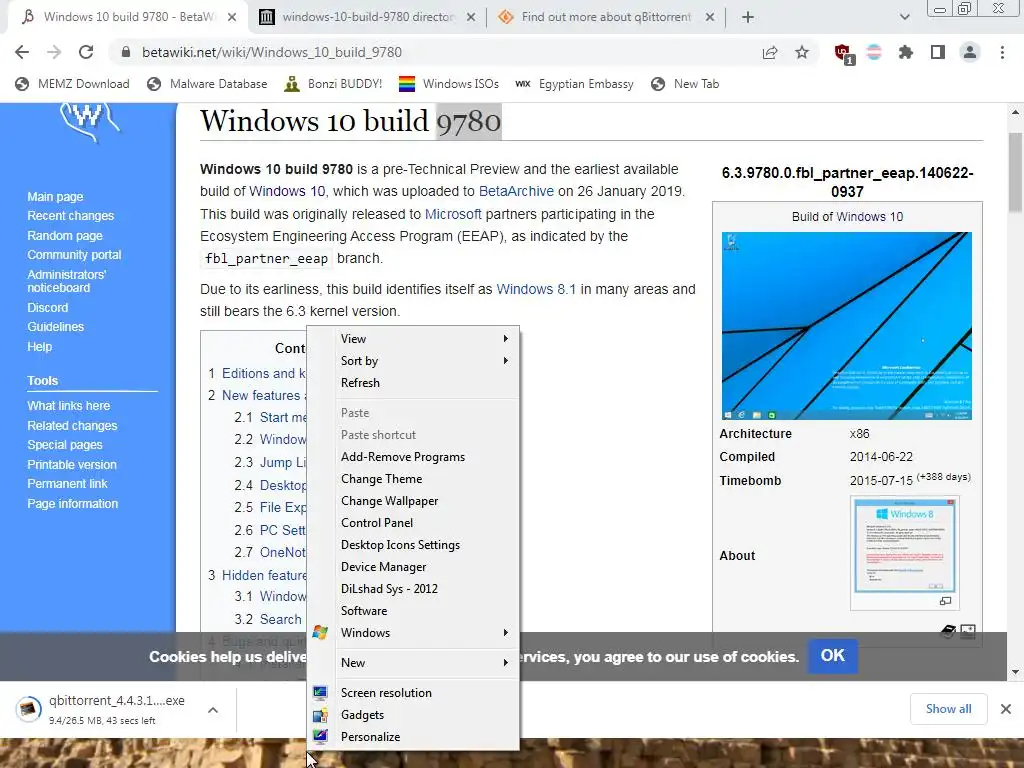Switch to windows-10-build-9780 directory tab
The width and height of the screenshot is (1024, 768).
pyautogui.click(x=368, y=17)
